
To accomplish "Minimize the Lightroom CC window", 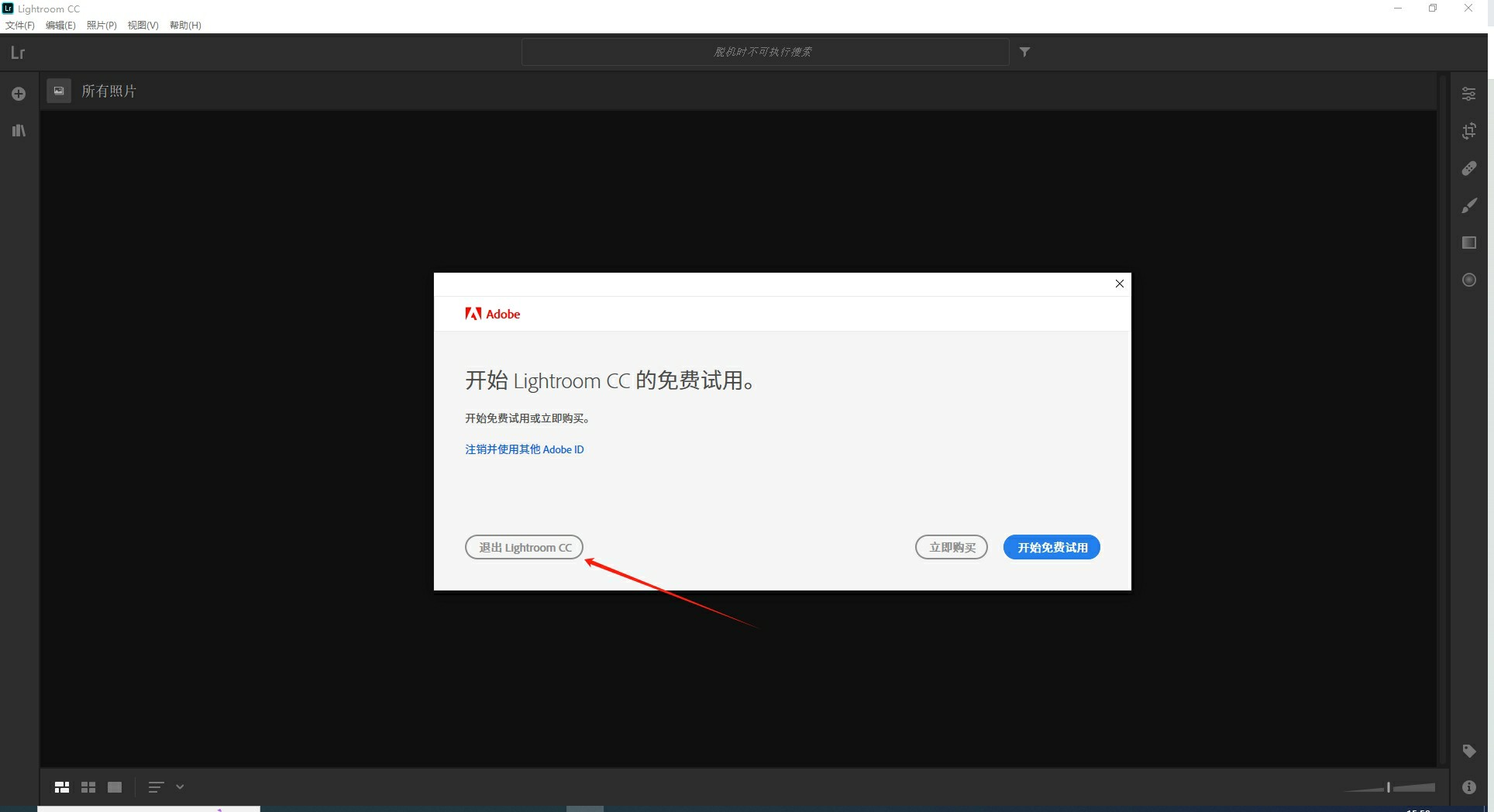I will tap(1398, 9).
